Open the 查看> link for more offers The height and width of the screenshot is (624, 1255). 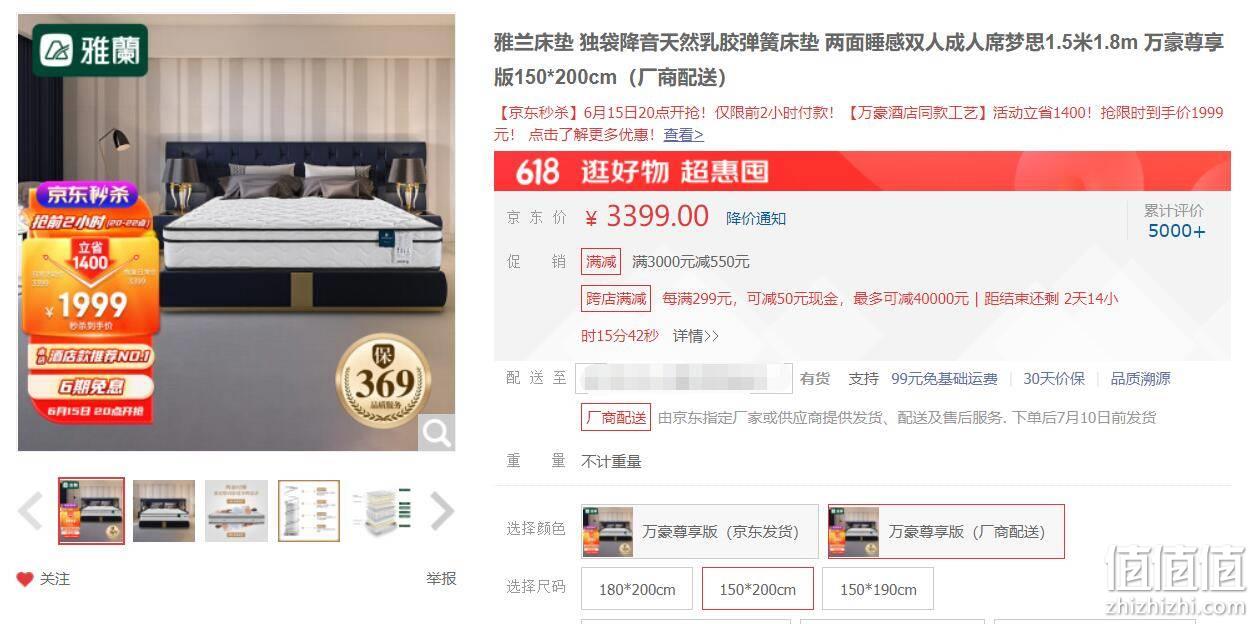coord(683,134)
